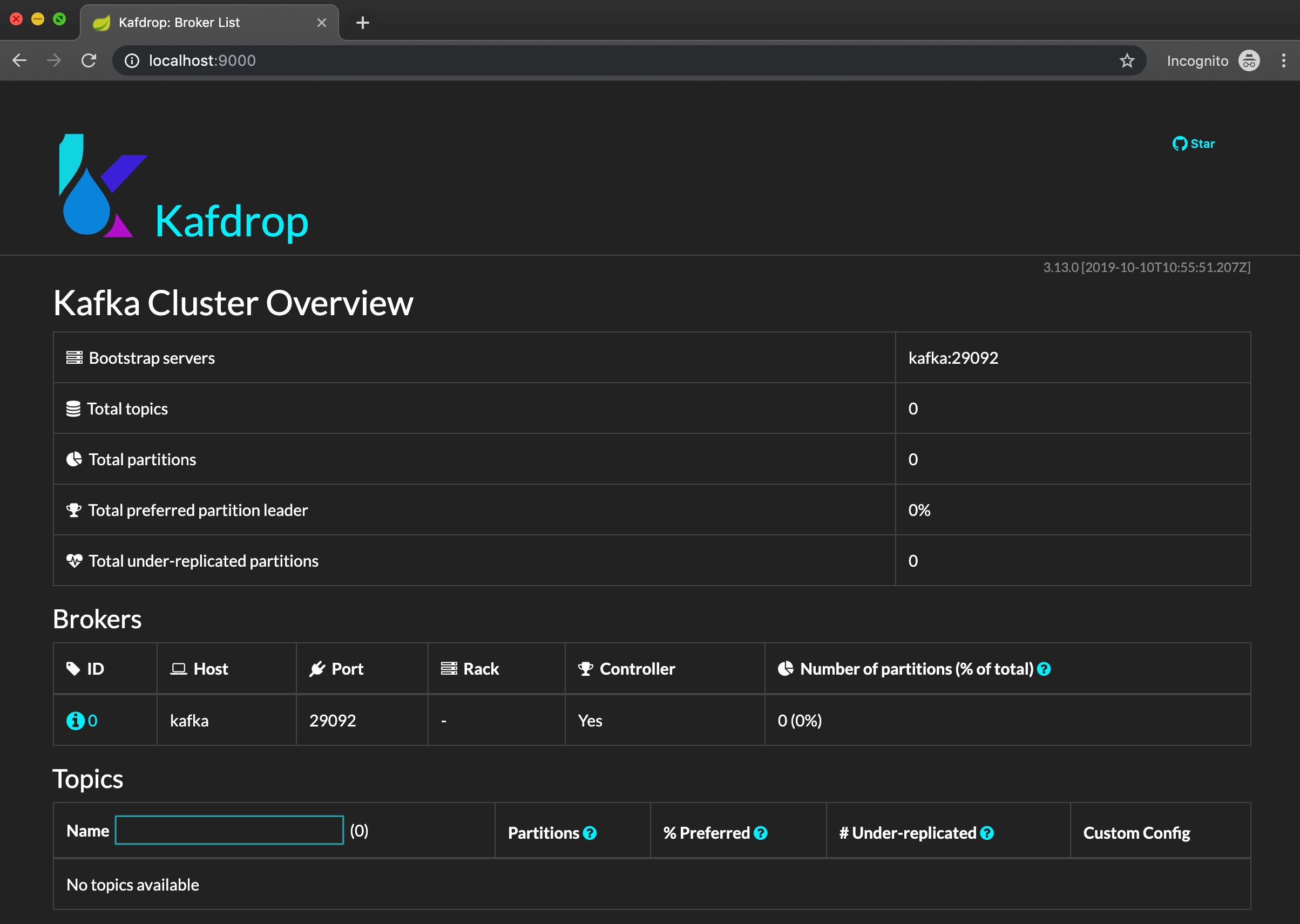Open a new browser tab

pyautogui.click(x=363, y=23)
